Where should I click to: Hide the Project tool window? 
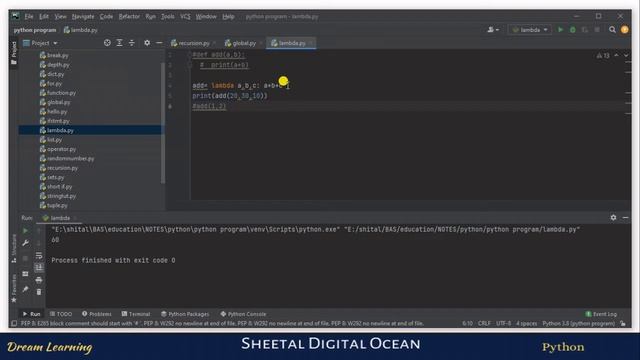click(159, 43)
